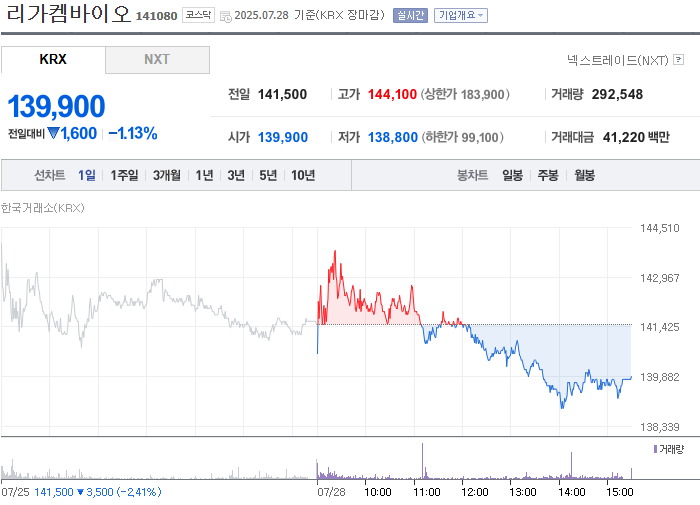Click the current price 139,900
The height and width of the screenshot is (505, 700).
tap(56, 107)
